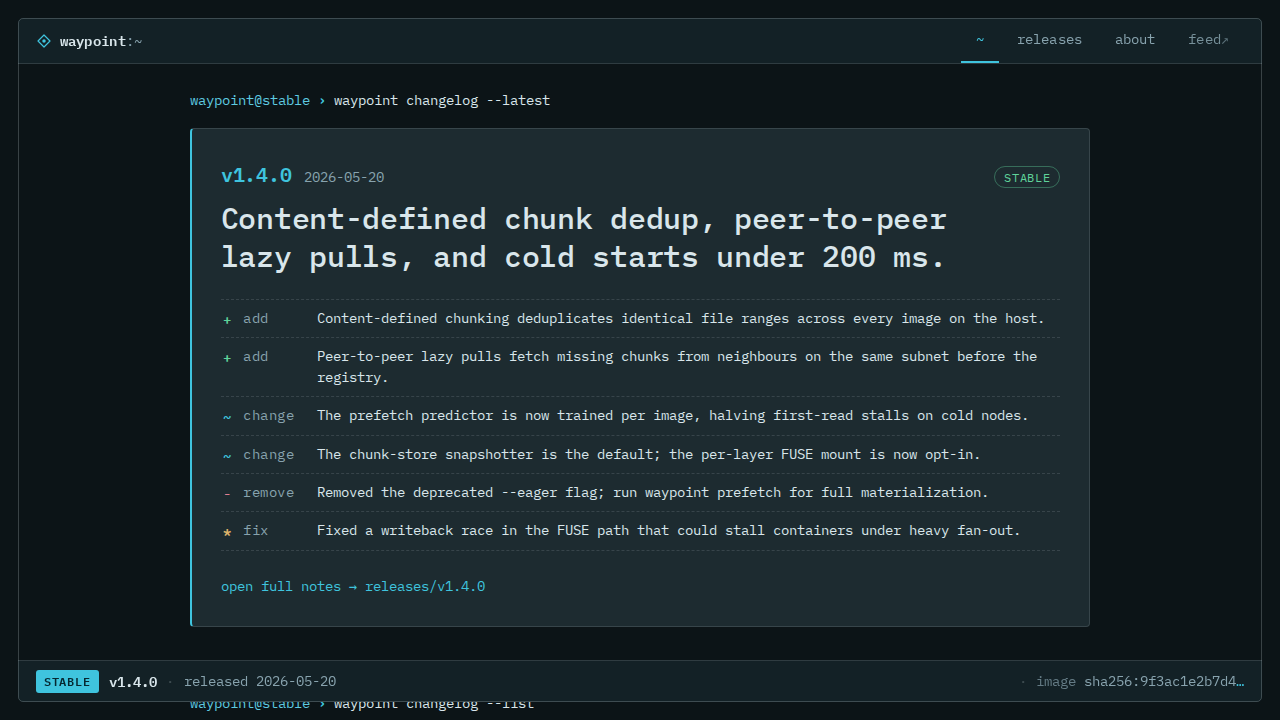Click the star icon beside writeback race fix
This screenshot has height=720, width=1280.
(x=227, y=531)
